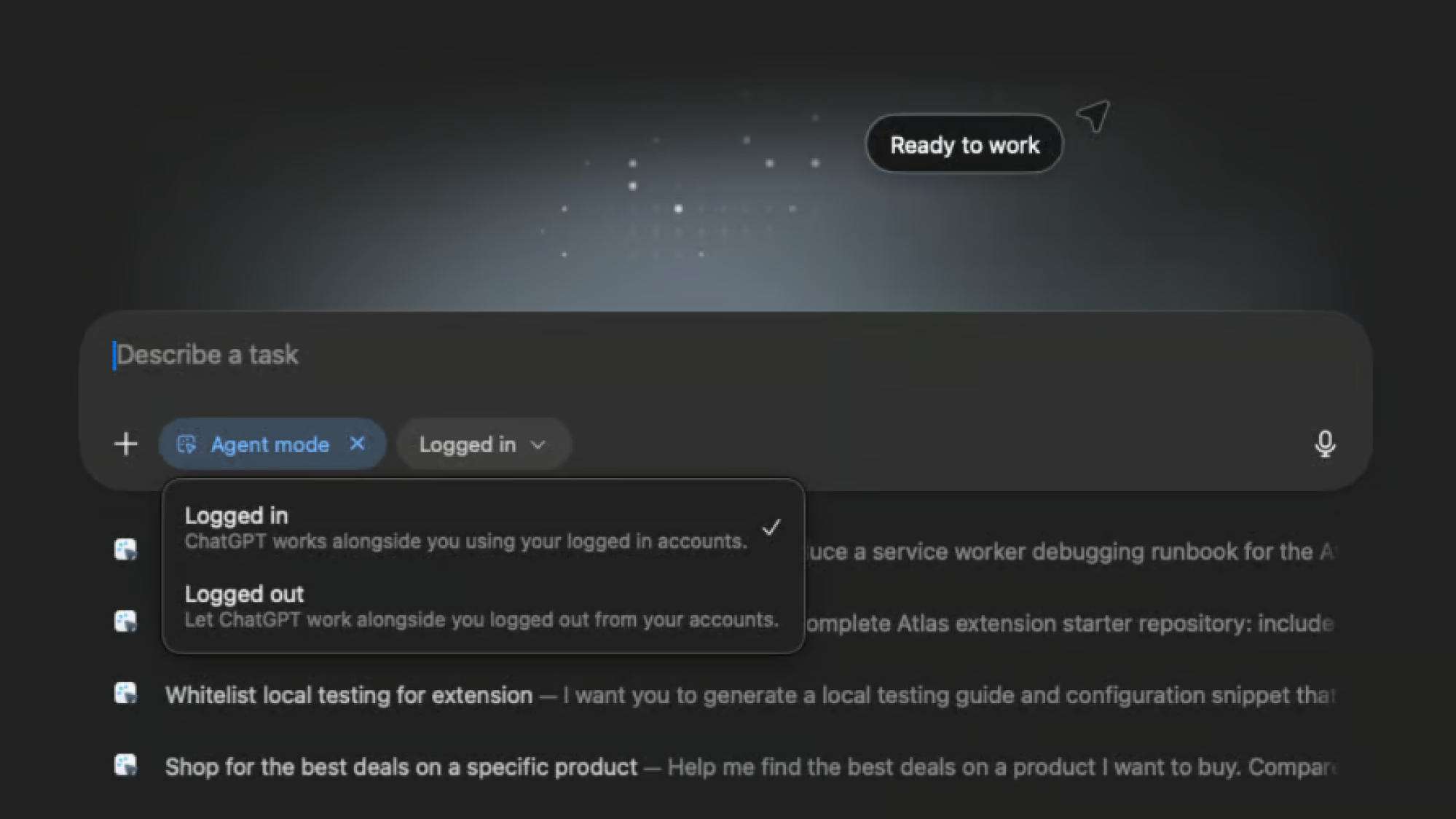Click the plus attachment icon

(x=126, y=444)
